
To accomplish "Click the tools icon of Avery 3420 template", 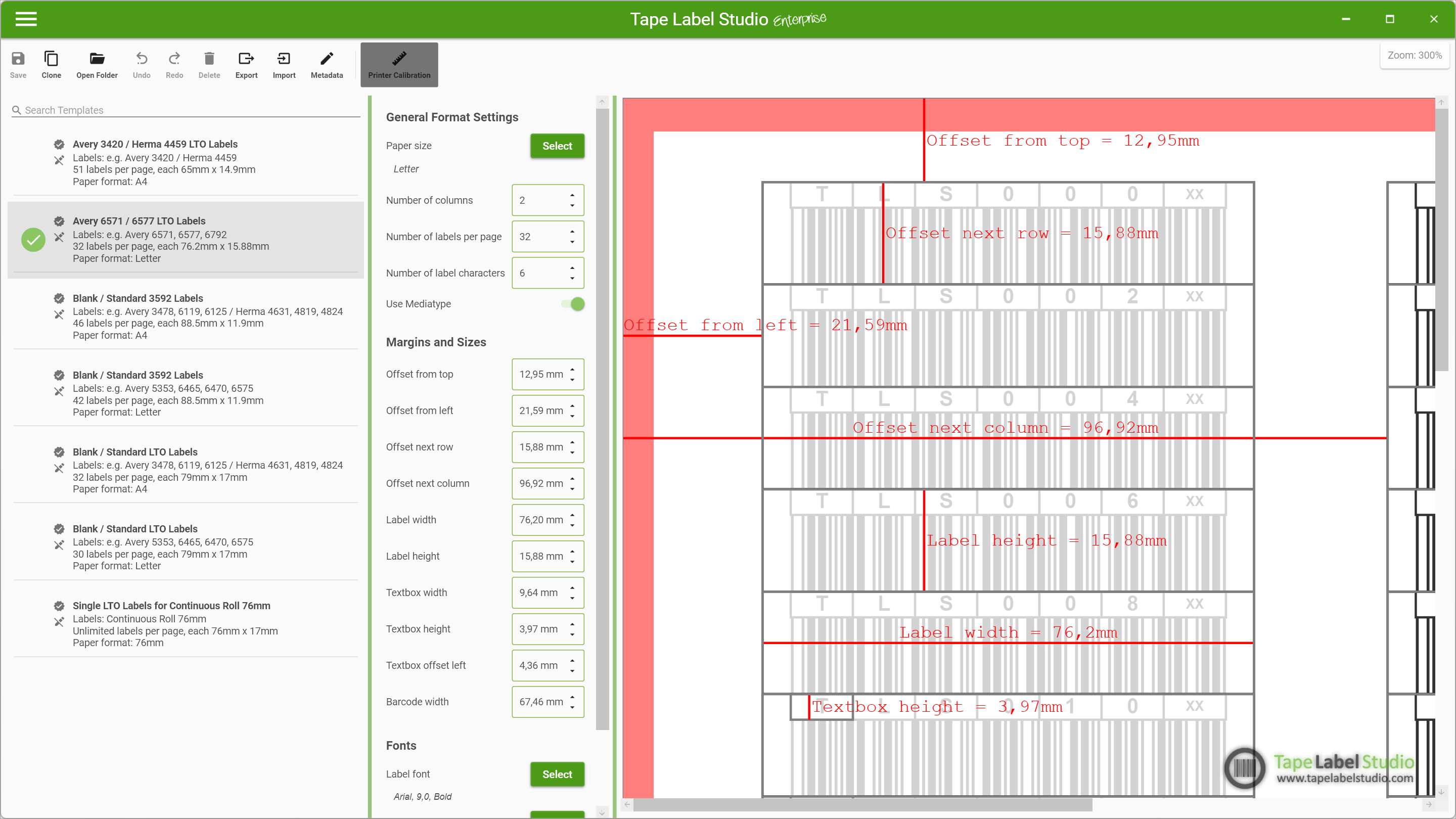I will pyautogui.click(x=59, y=160).
